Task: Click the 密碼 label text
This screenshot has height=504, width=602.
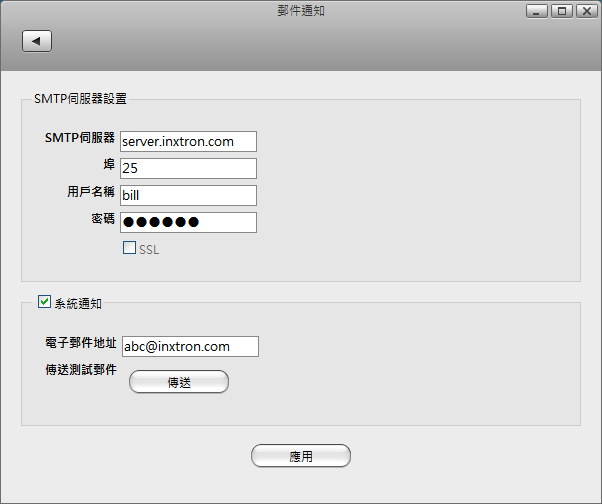Action: (103, 218)
